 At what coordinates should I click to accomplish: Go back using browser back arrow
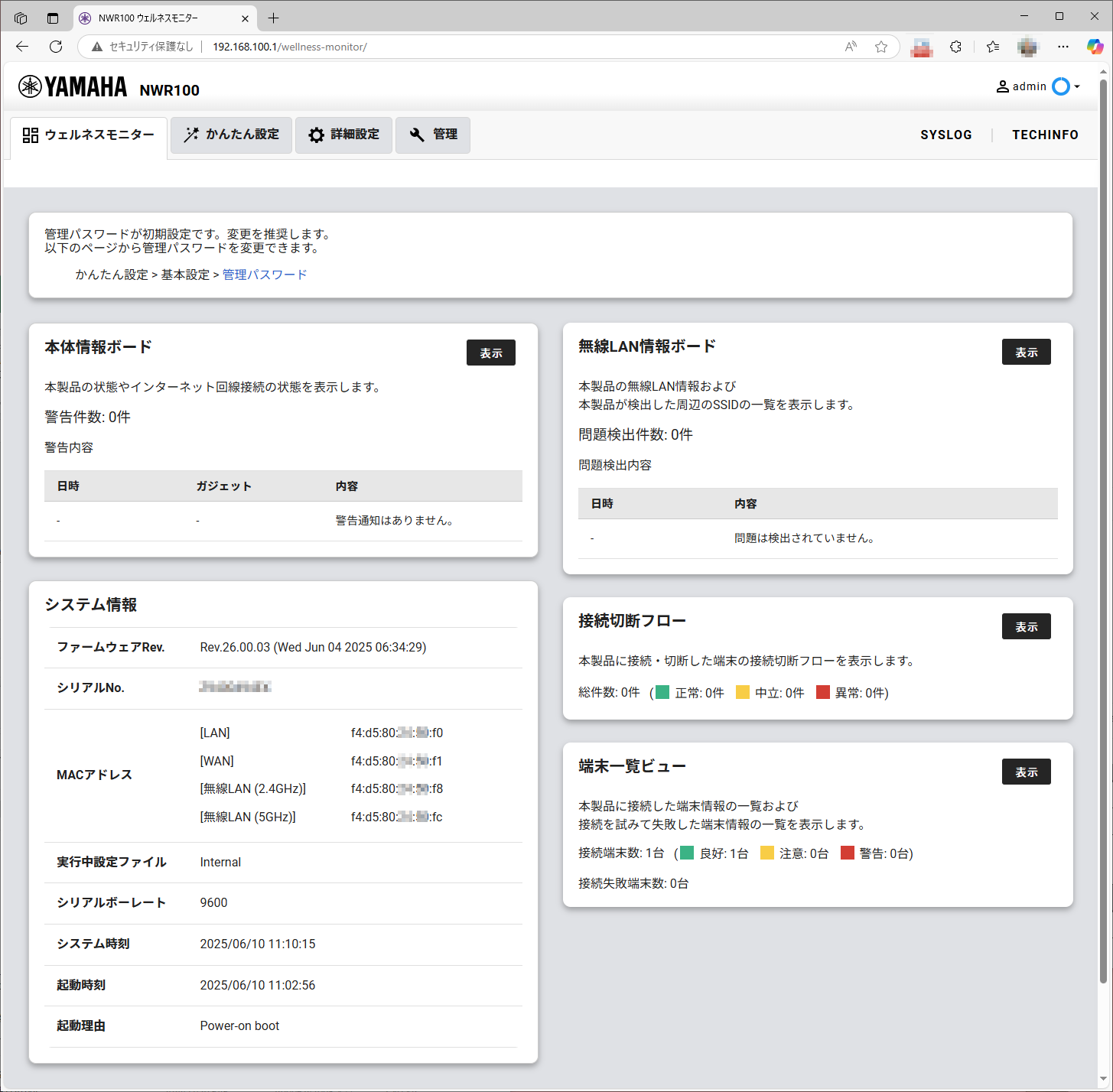coord(22,47)
